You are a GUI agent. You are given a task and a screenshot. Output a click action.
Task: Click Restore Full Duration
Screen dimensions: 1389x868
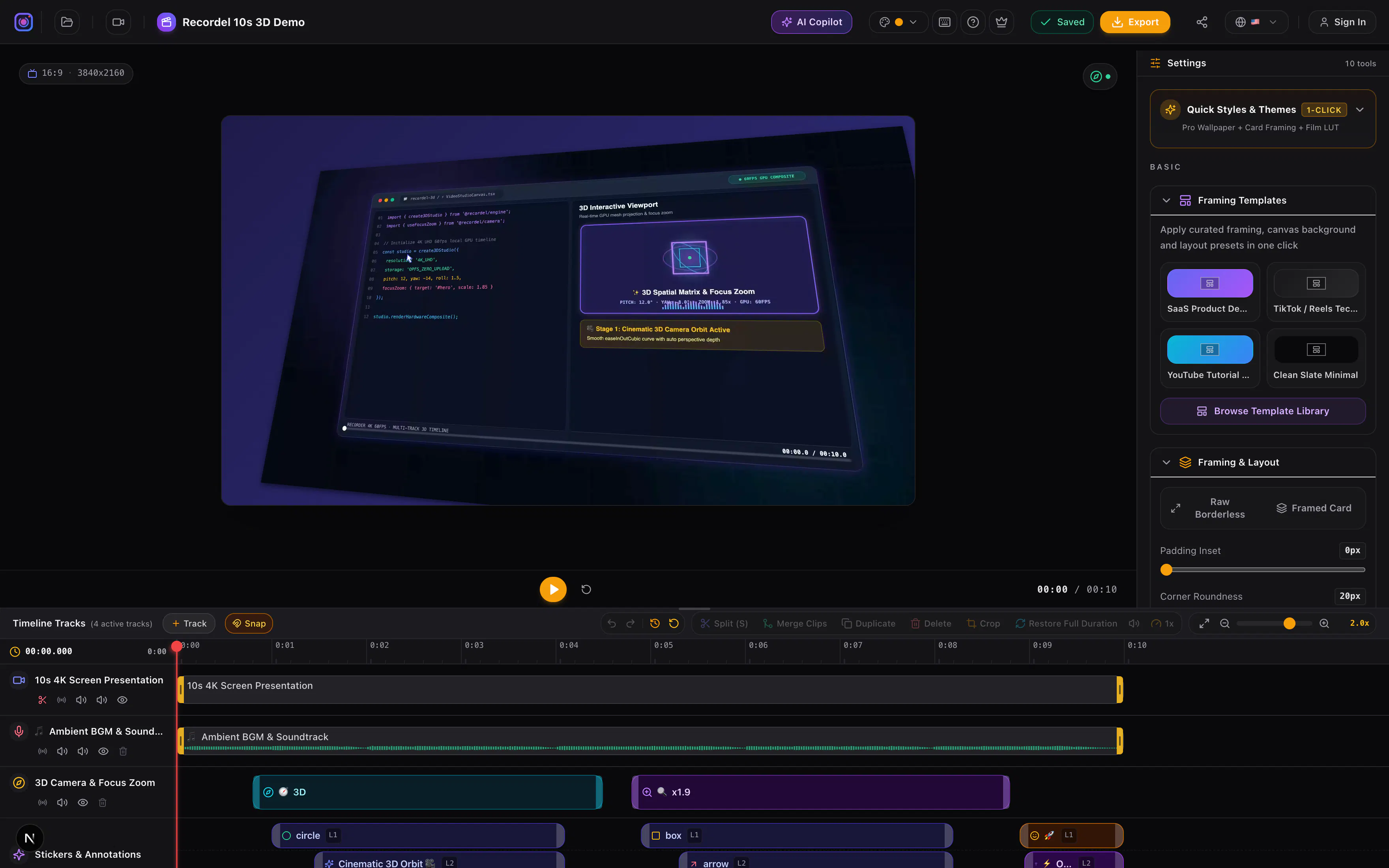(x=1067, y=623)
